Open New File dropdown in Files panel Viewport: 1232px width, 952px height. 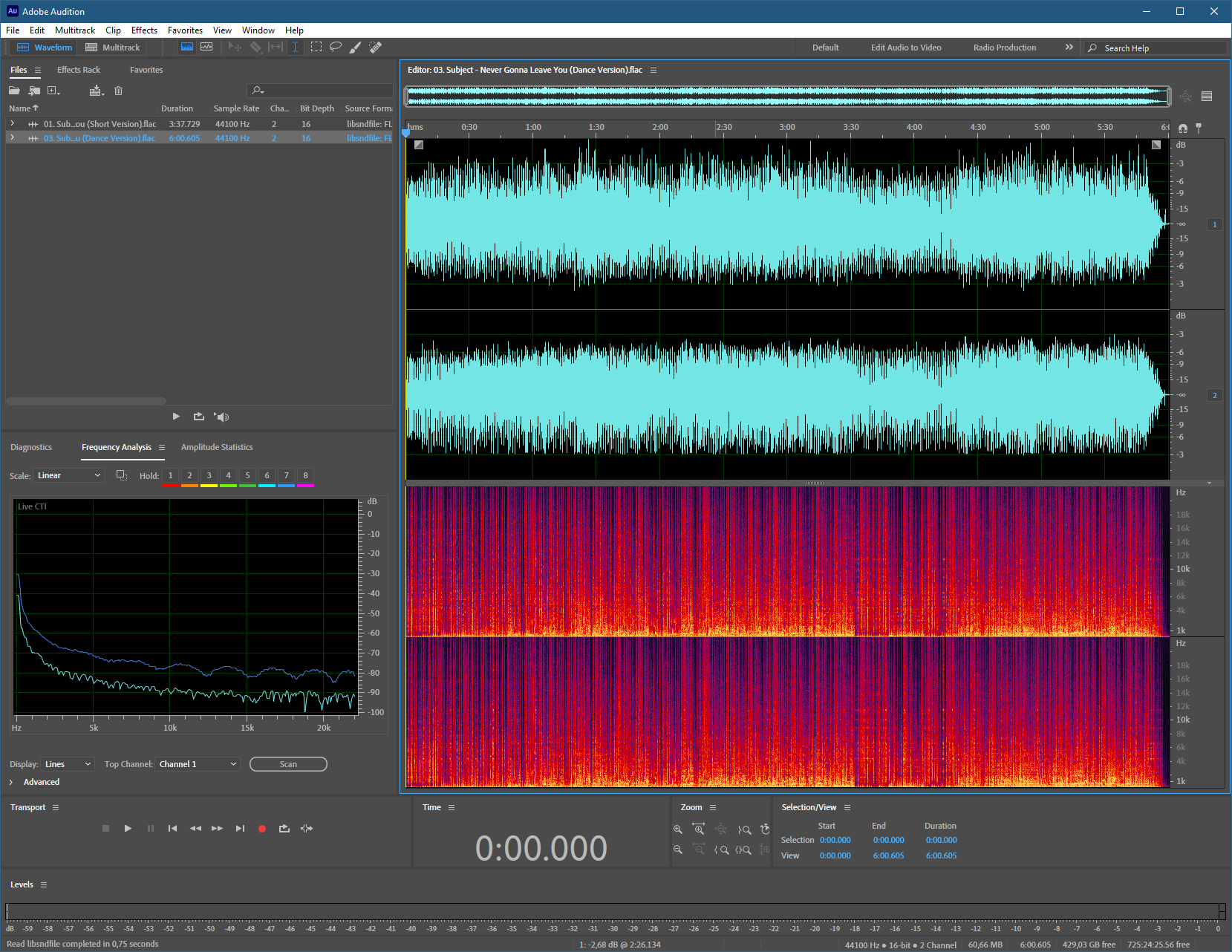pyautogui.click(x=53, y=91)
